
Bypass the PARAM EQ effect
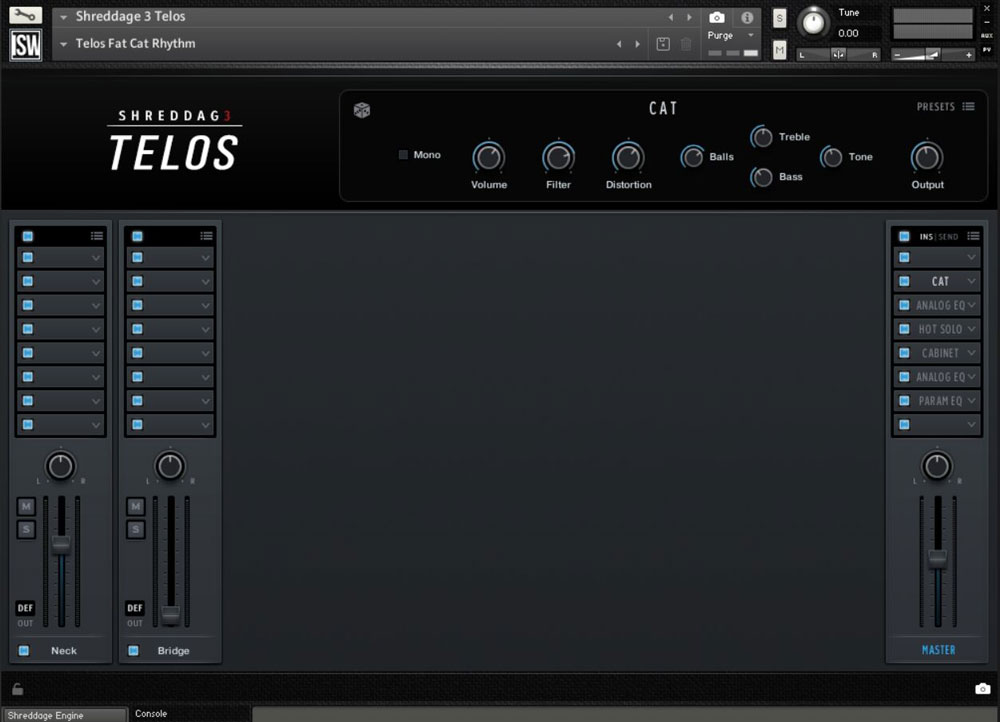904,401
